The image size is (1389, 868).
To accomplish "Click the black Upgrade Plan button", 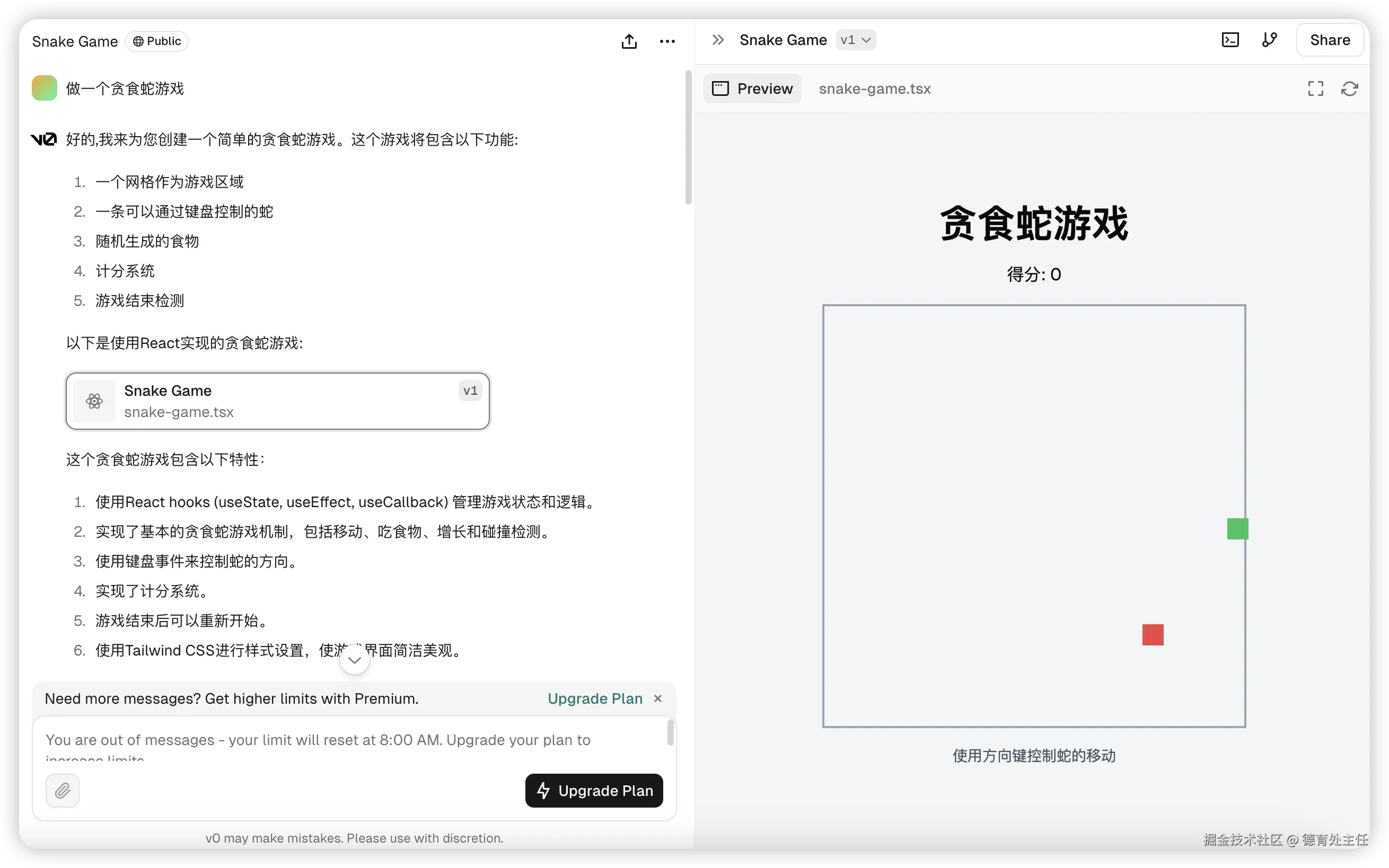I will click(594, 791).
